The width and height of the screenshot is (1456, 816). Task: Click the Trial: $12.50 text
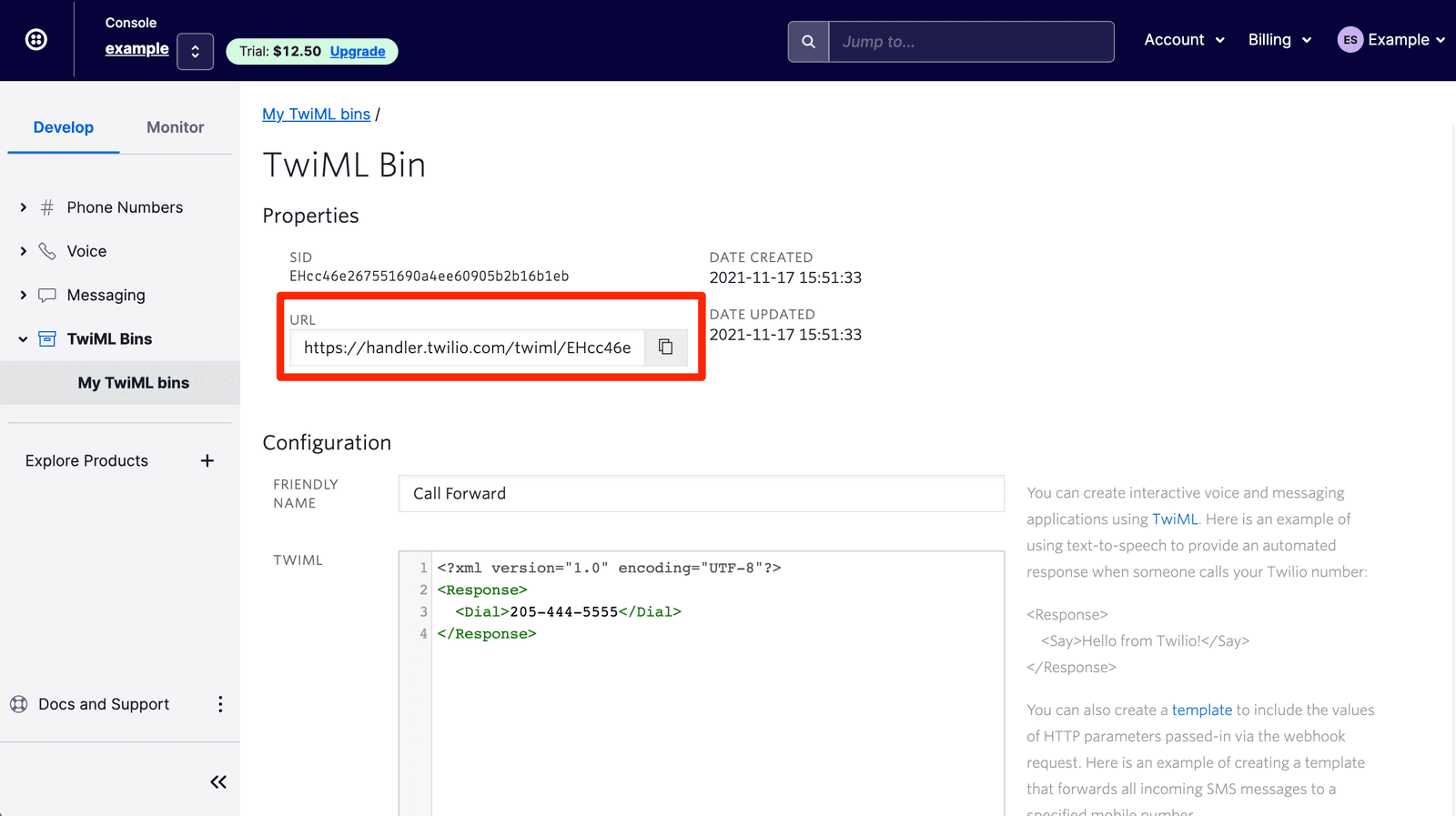280,51
